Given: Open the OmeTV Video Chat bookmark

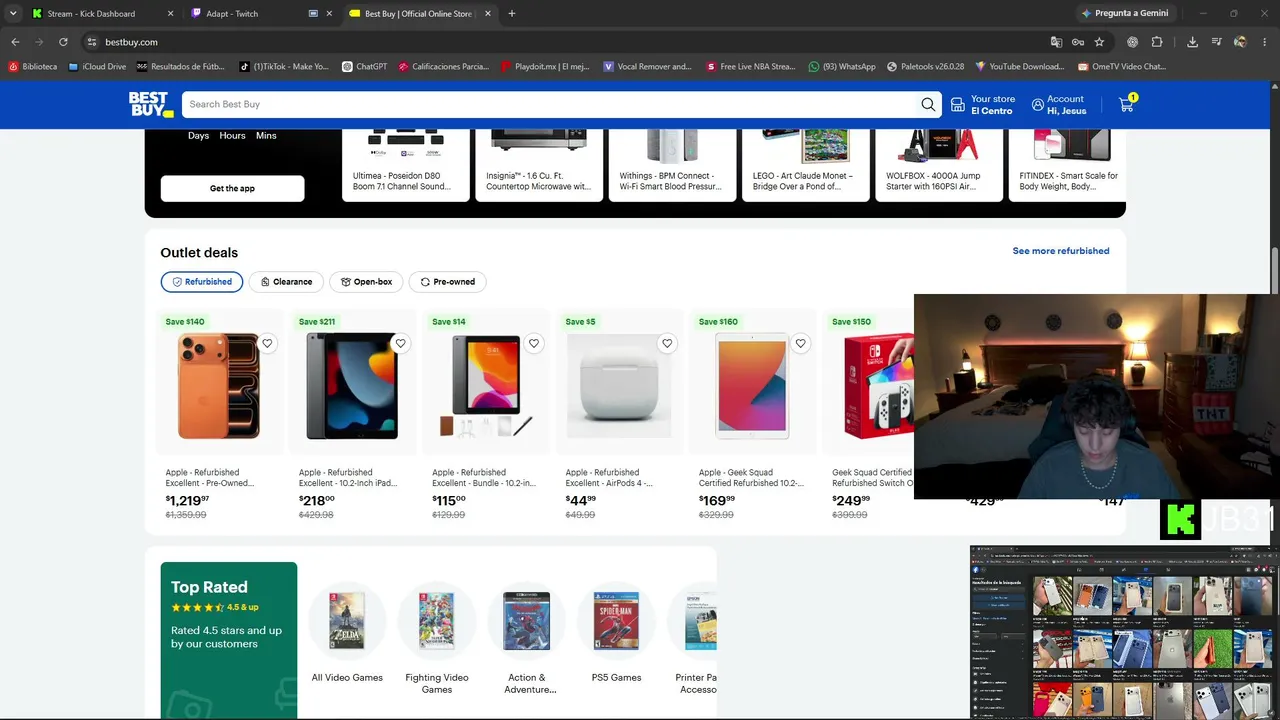Looking at the screenshot, I should point(1122,67).
